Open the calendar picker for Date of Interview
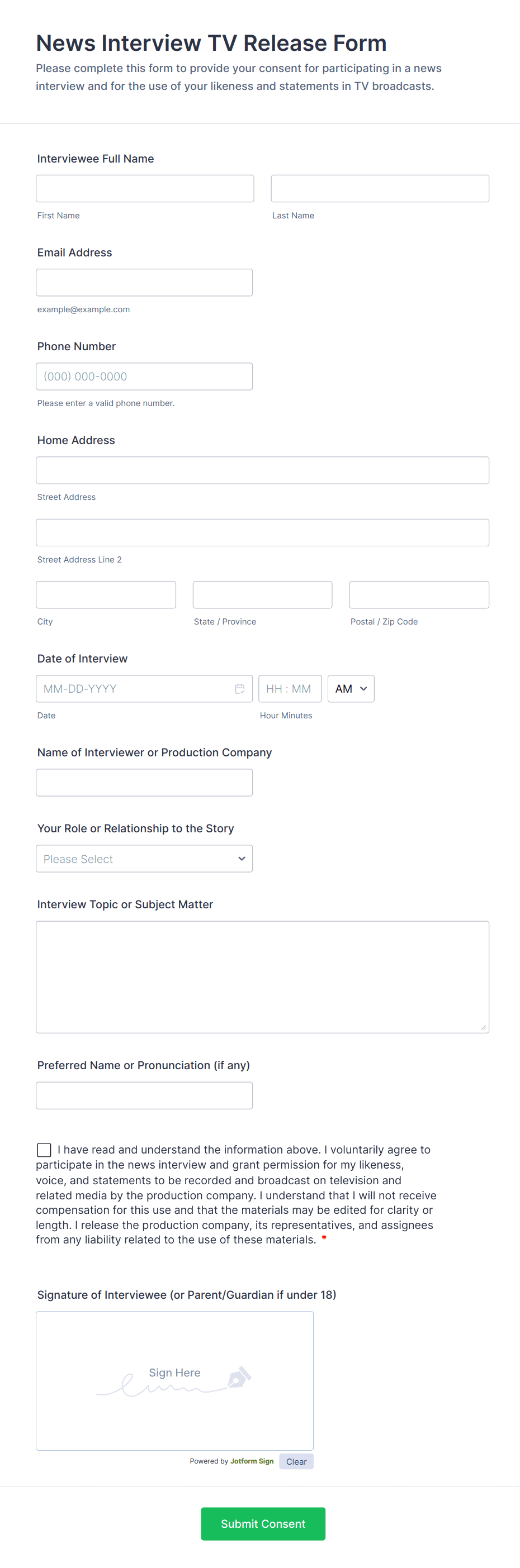 coord(238,688)
